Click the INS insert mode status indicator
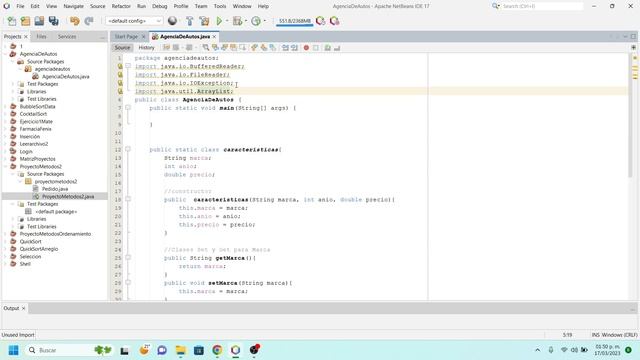The height and width of the screenshot is (360, 640). [x=596, y=335]
